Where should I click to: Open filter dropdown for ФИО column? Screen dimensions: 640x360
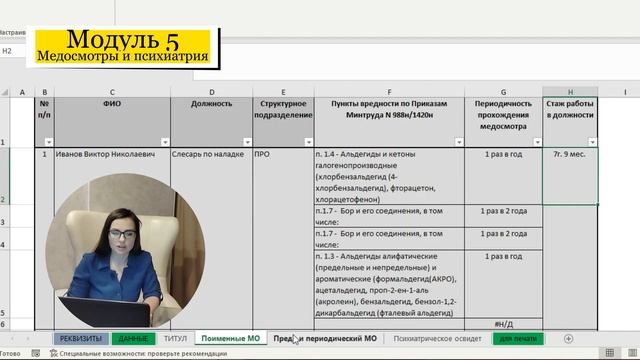[165, 142]
